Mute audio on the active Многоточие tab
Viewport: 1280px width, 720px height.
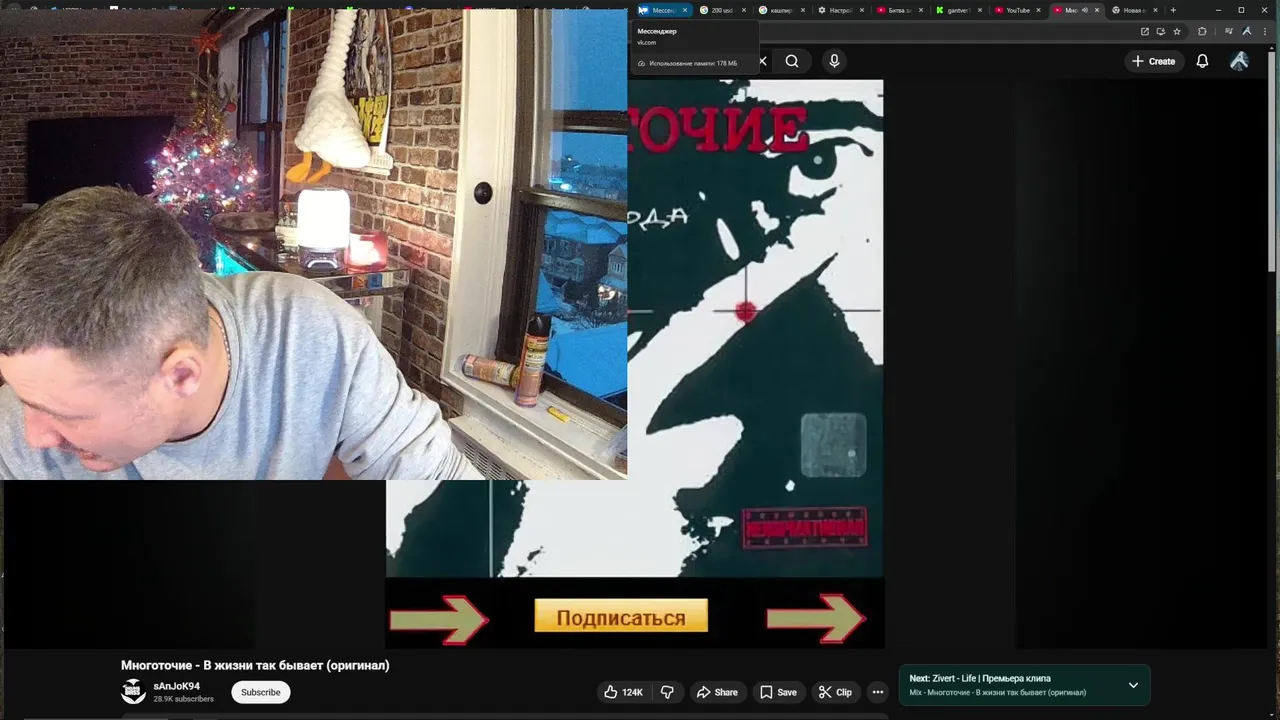[x=1085, y=10]
